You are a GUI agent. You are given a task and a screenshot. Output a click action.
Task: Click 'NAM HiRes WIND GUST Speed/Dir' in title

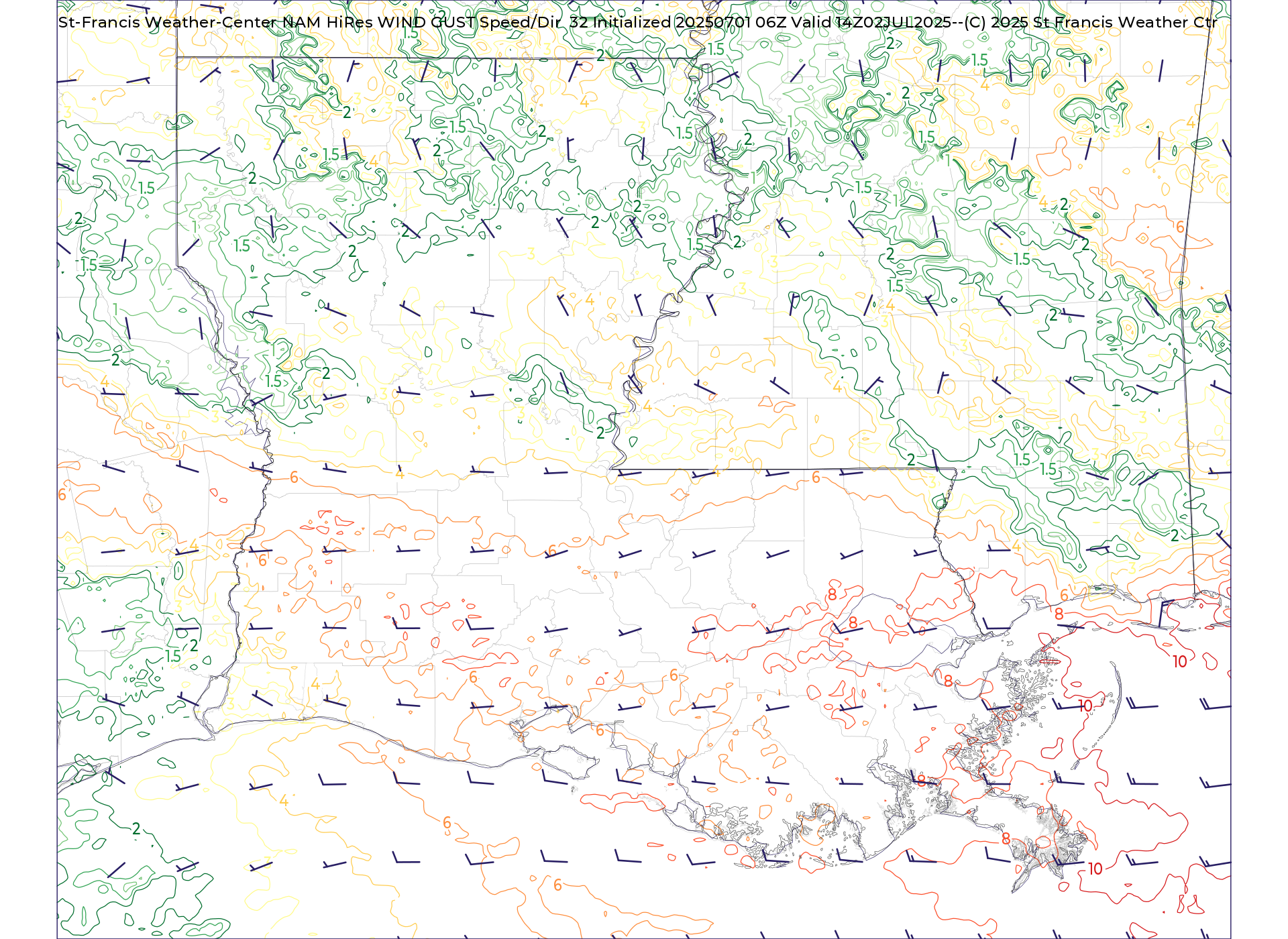click(422, 22)
